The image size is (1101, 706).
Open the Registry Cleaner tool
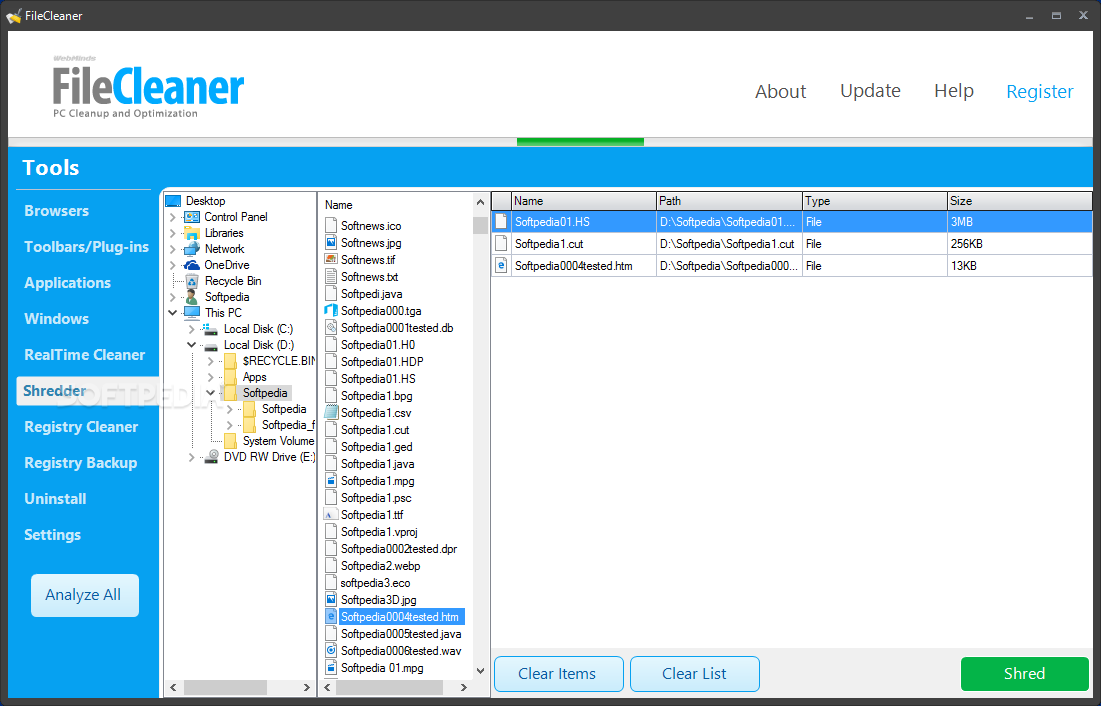point(81,426)
